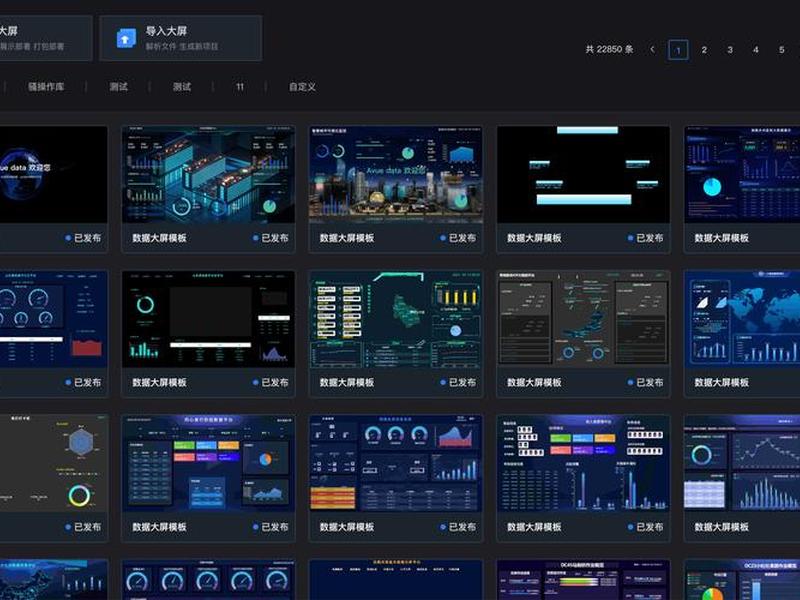Open the black dashboard thumbnail with teal ring

(208, 319)
